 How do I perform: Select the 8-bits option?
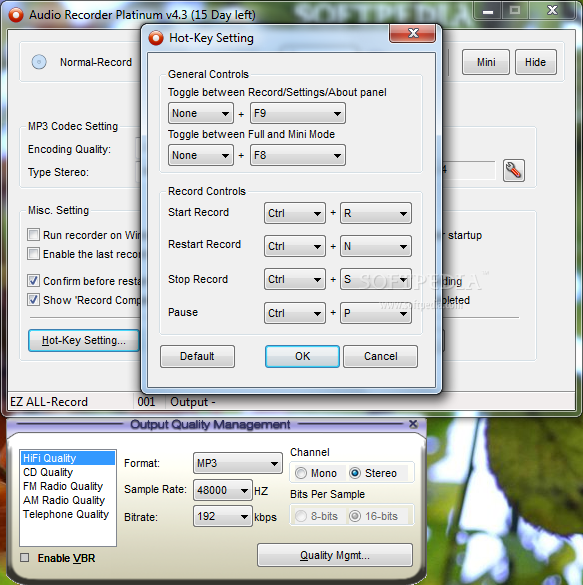(301, 516)
